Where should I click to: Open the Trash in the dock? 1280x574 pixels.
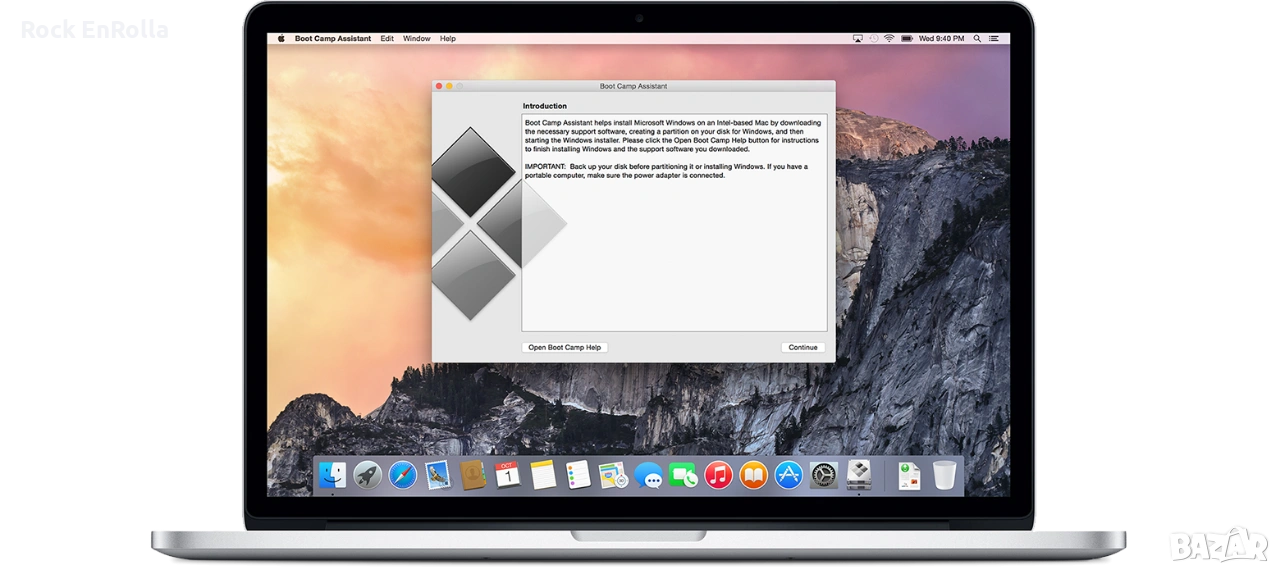click(944, 475)
